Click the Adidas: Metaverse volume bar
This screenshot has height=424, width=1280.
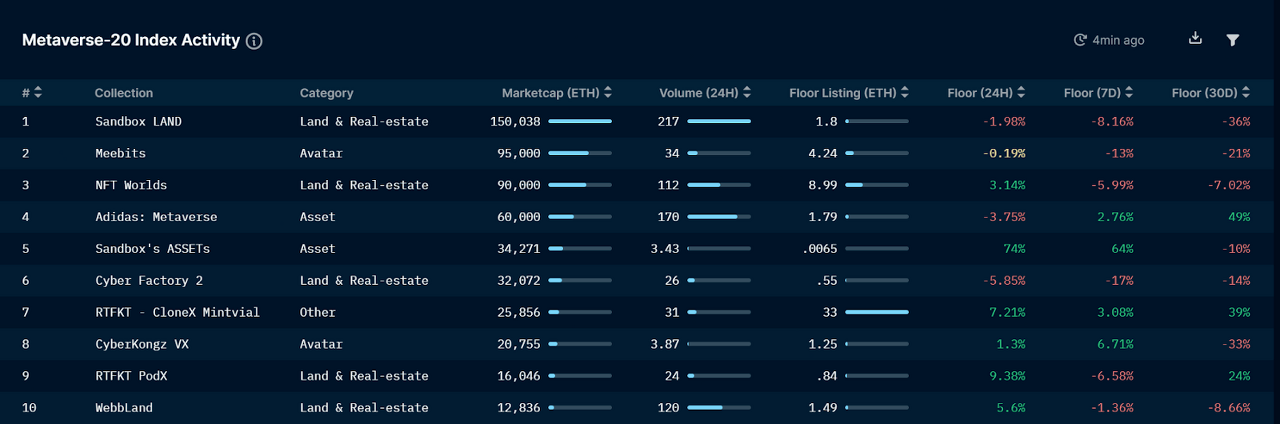tap(719, 217)
